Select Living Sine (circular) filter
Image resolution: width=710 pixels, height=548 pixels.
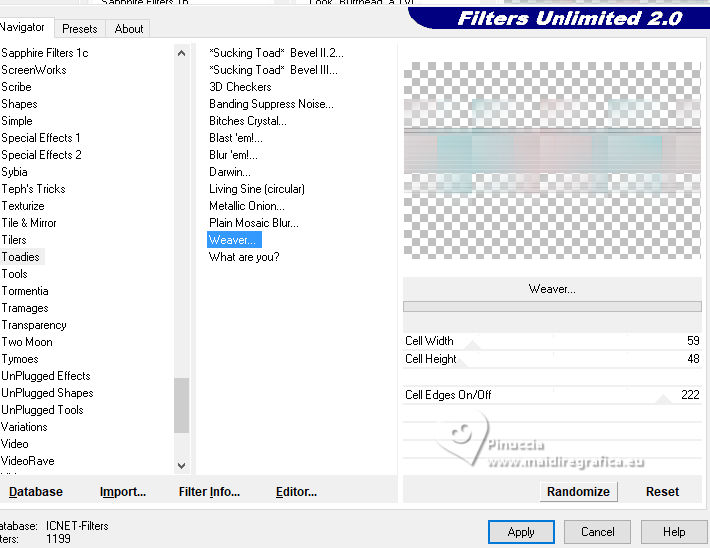tap(257, 189)
